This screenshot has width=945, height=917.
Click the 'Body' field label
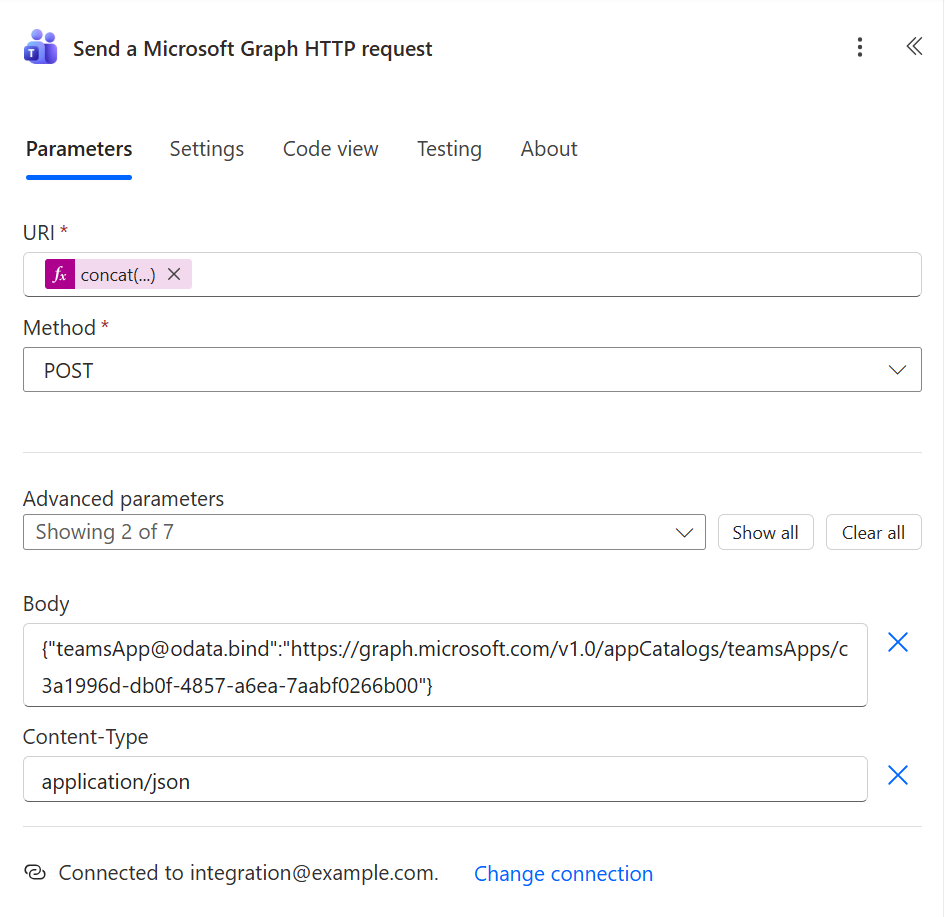point(46,604)
